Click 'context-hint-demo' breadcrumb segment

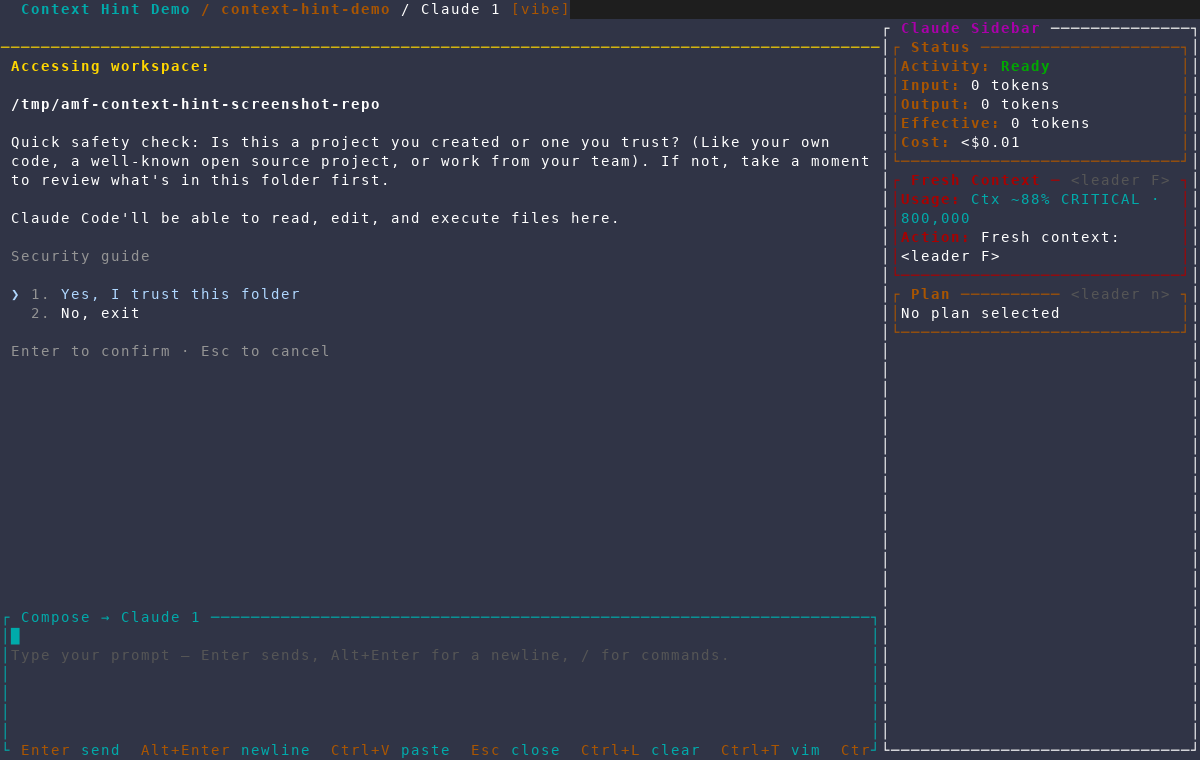point(306,9)
